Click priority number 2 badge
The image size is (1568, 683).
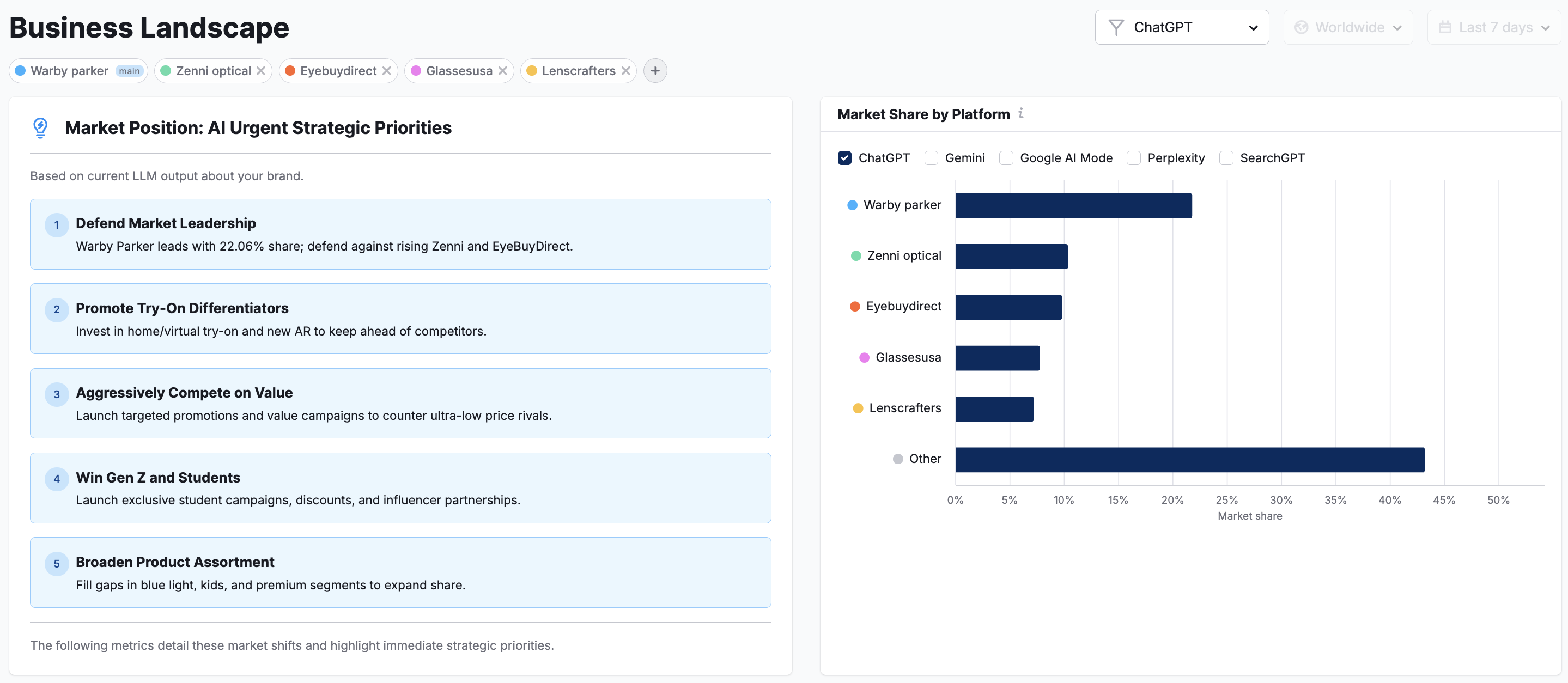[57, 310]
